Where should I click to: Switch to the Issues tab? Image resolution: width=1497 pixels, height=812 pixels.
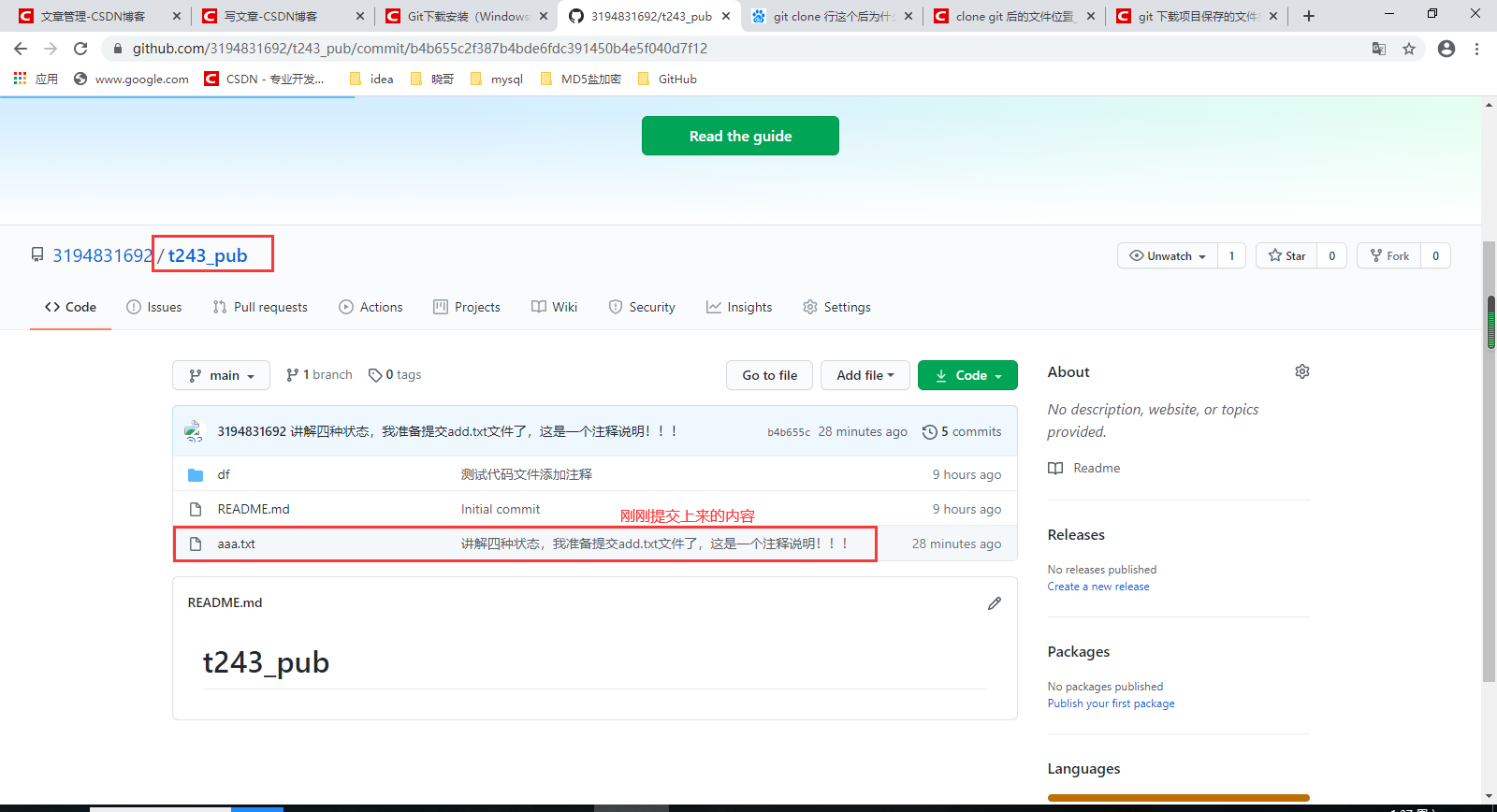154,307
